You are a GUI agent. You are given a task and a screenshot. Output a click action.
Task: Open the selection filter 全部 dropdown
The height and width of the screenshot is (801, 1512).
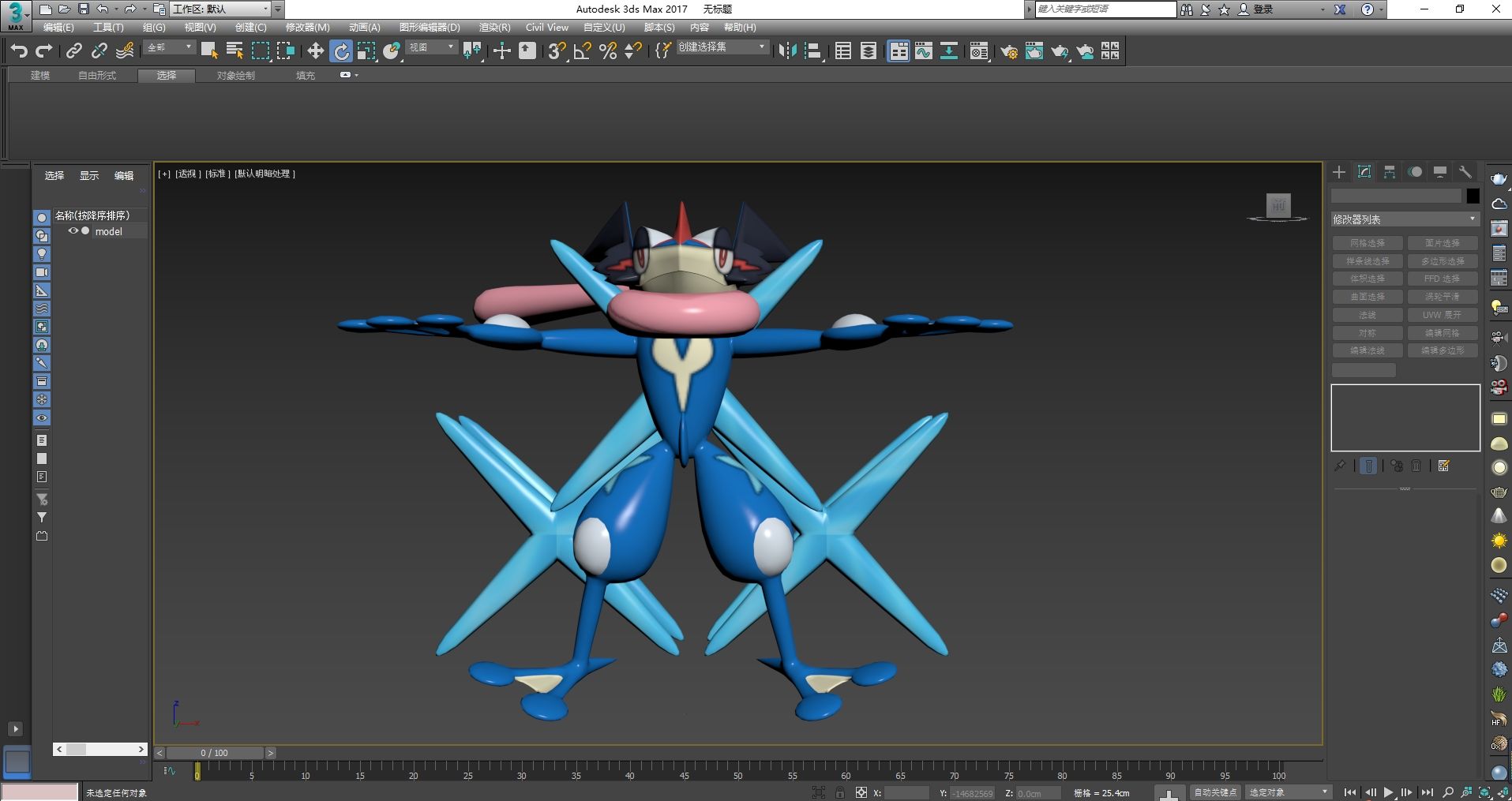[x=169, y=47]
